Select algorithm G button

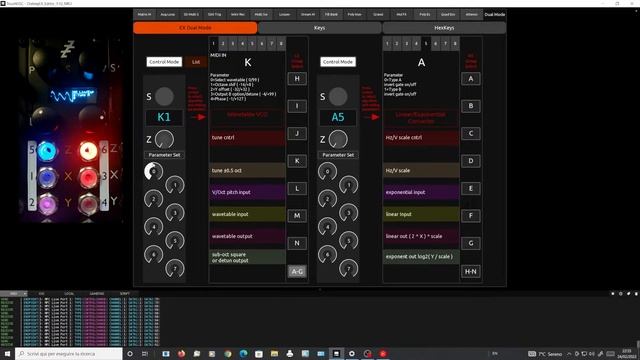click(471, 243)
